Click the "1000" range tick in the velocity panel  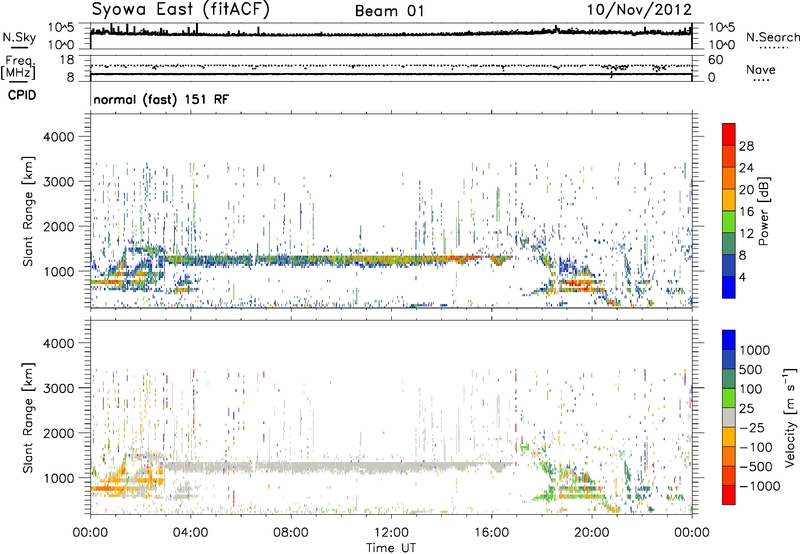(59, 478)
